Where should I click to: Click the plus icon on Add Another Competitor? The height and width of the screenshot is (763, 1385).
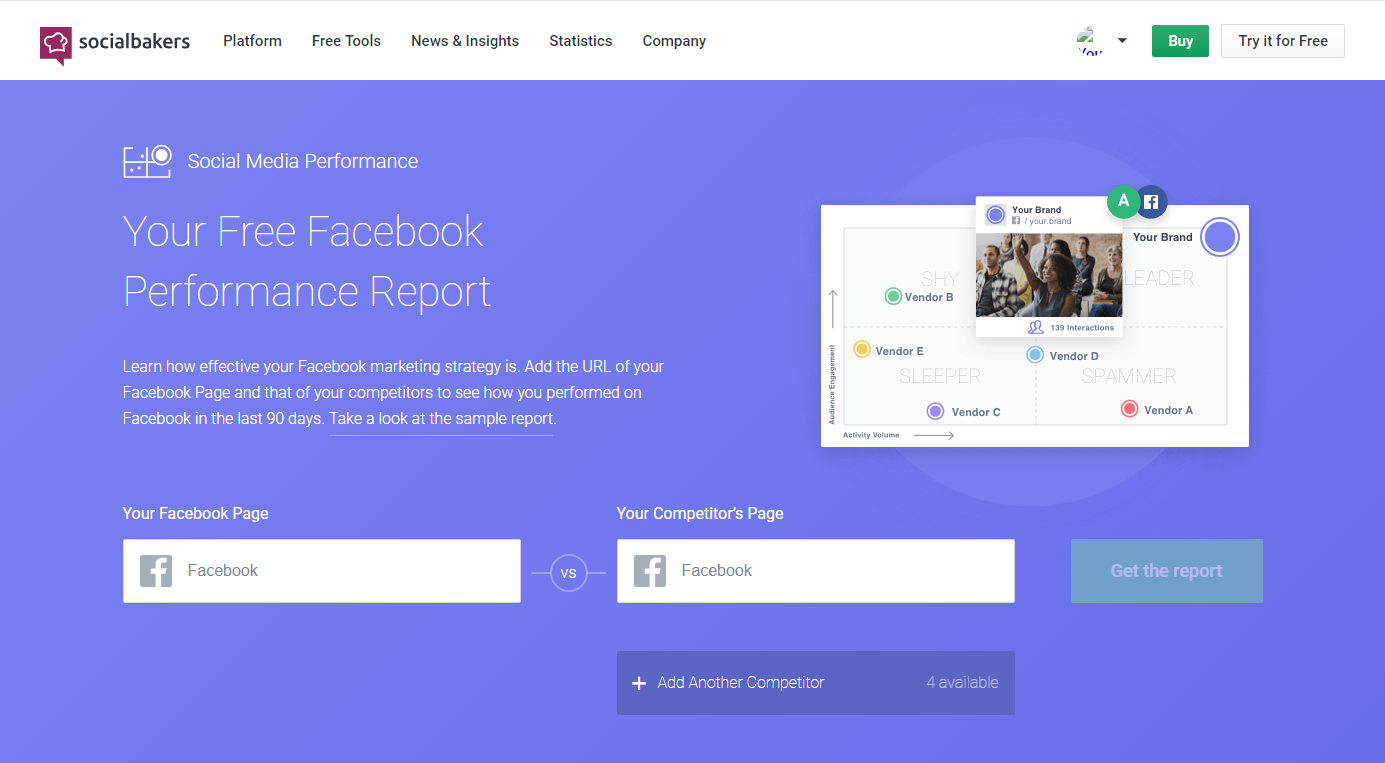[639, 683]
